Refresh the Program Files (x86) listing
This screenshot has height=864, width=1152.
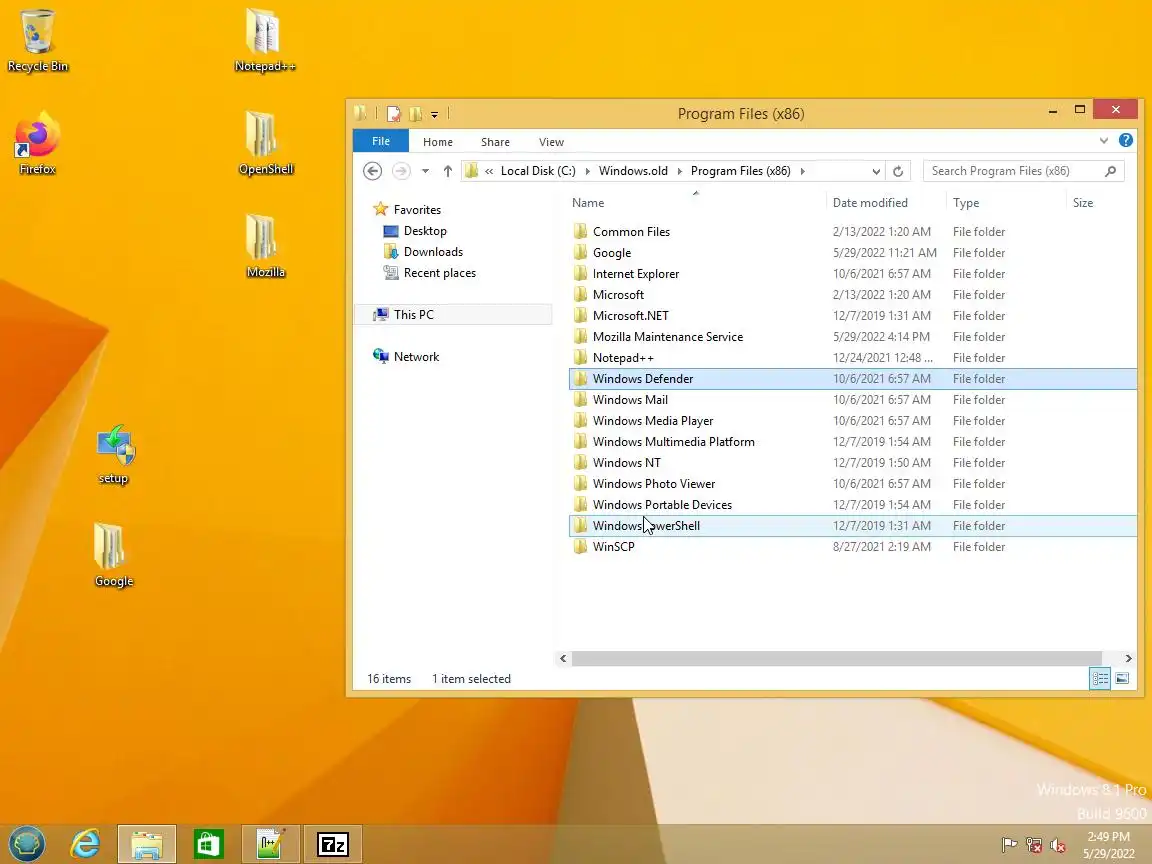coord(898,171)
